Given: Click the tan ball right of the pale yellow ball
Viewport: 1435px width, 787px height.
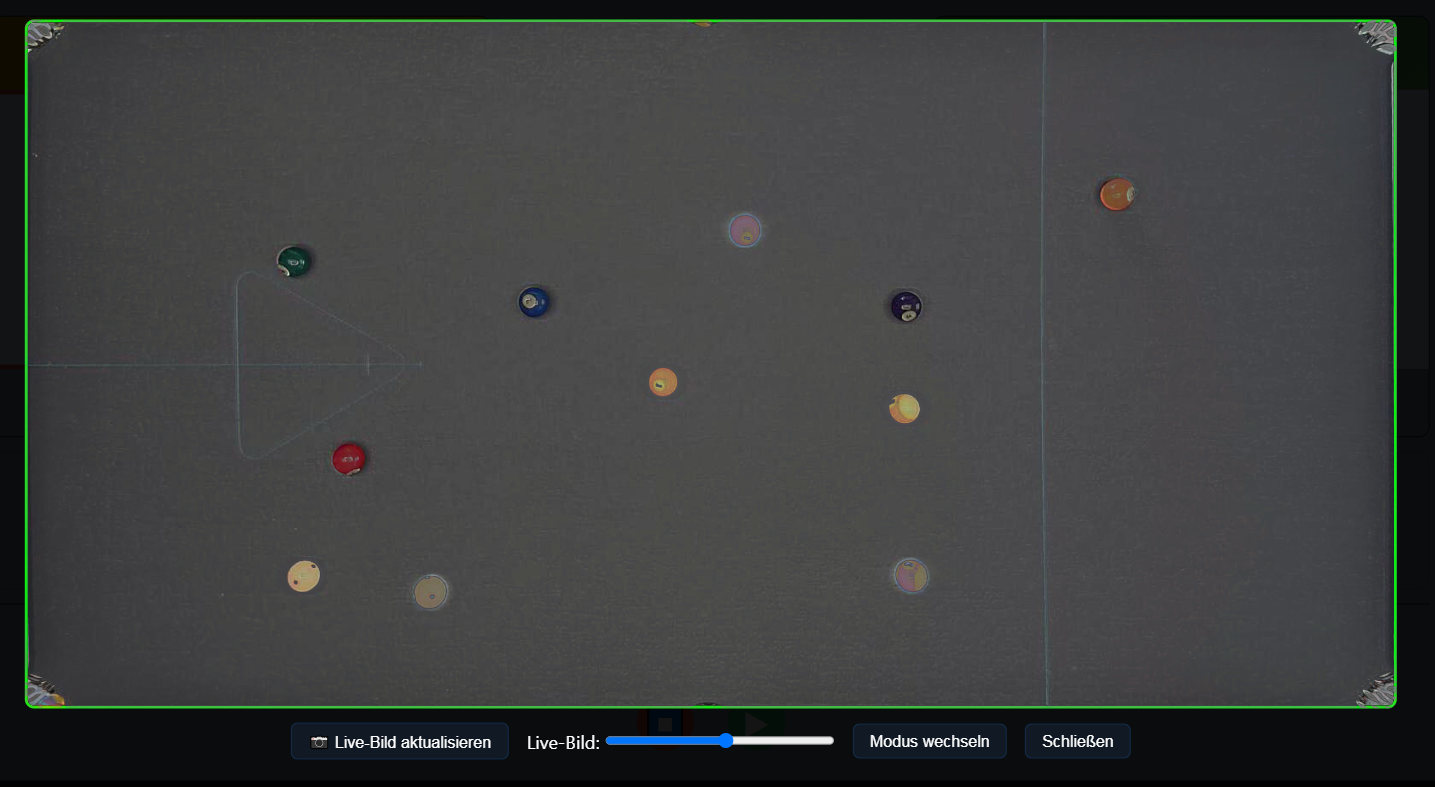Looking at the screenshot, I should [431, 591].
